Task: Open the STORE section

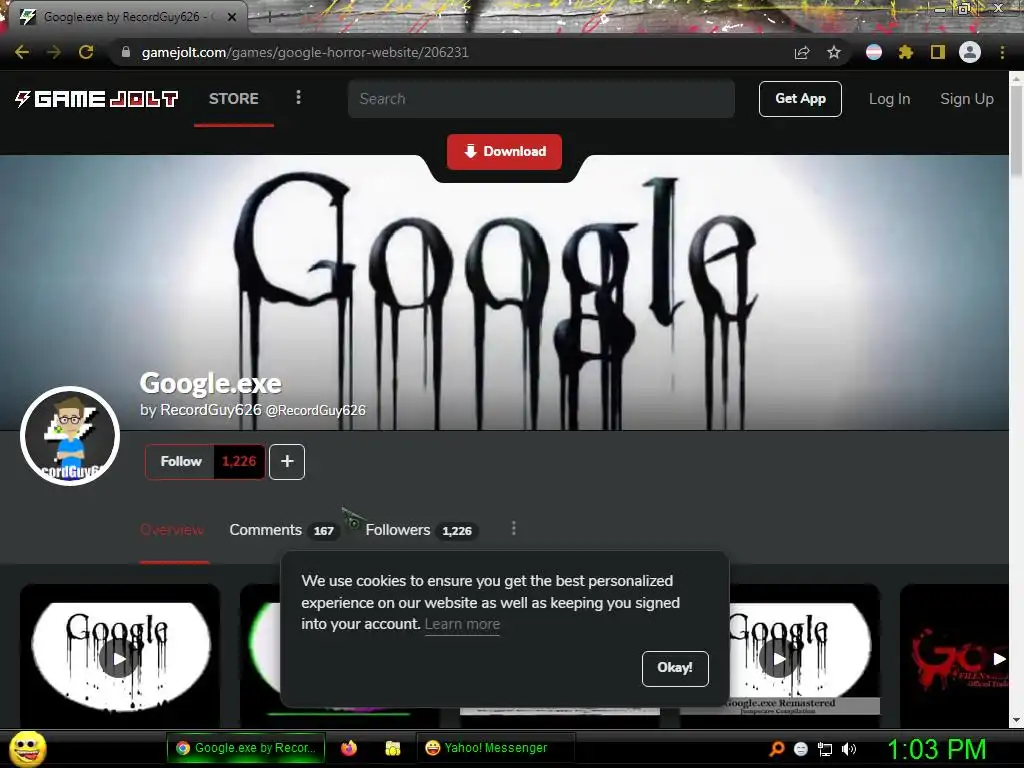Action: click(234, 99)
